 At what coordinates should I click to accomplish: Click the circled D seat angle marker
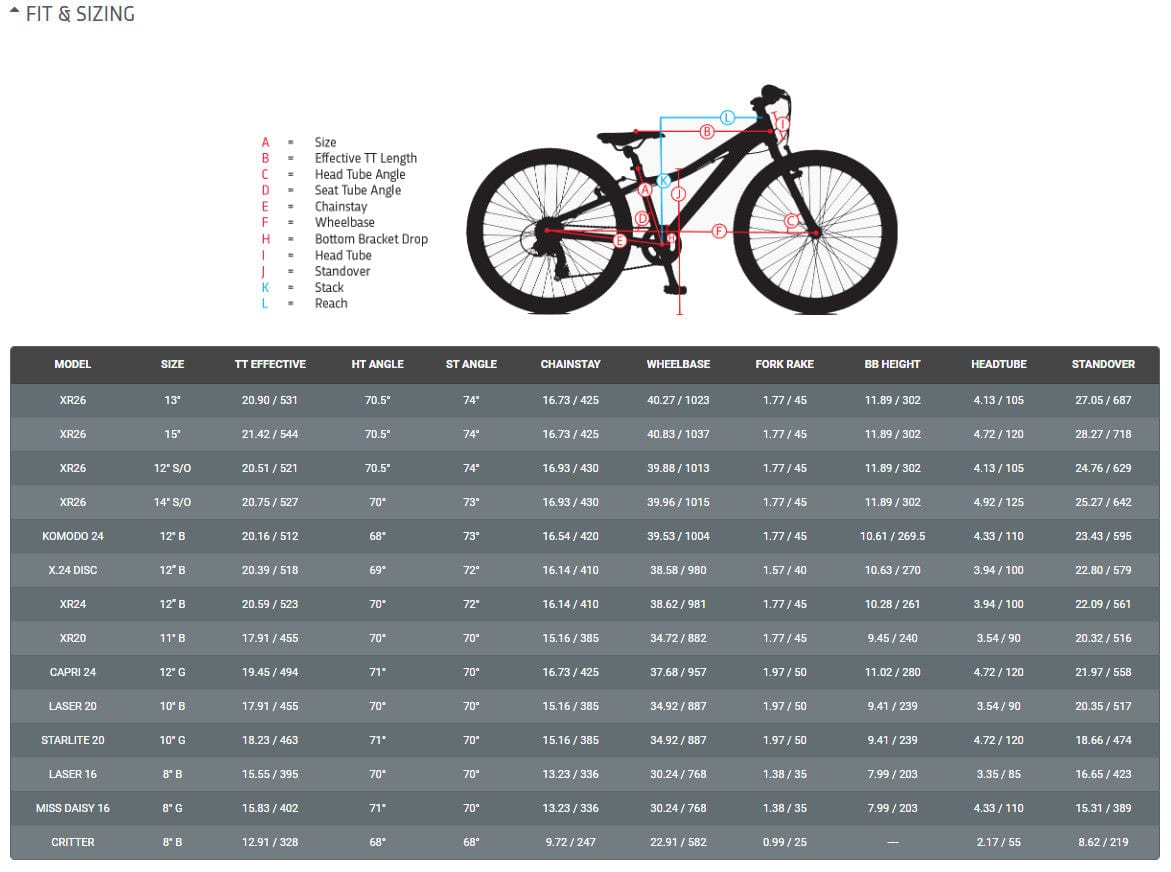[x=642, y=218]
